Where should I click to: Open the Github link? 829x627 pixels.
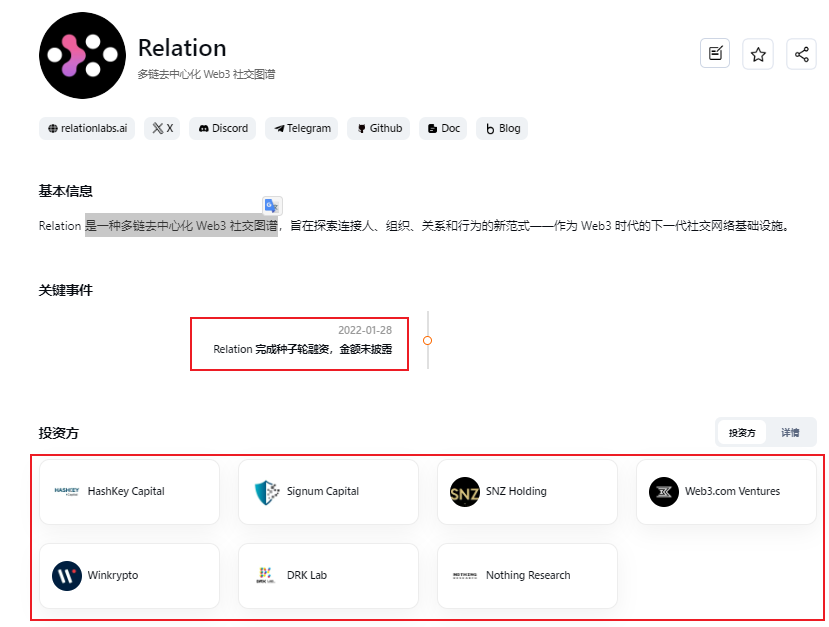379,128
